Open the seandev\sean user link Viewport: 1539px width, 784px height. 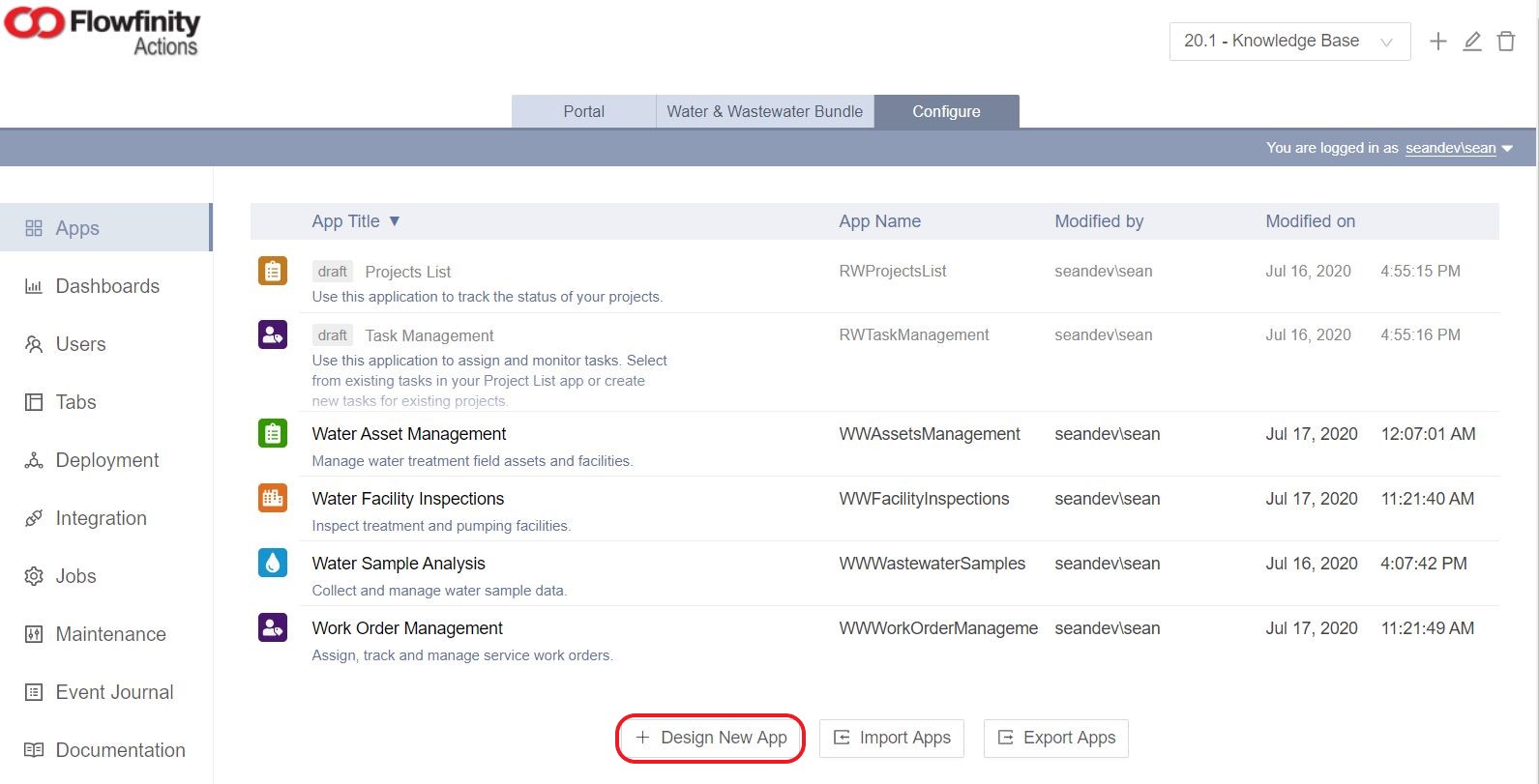coord(1450,148)
